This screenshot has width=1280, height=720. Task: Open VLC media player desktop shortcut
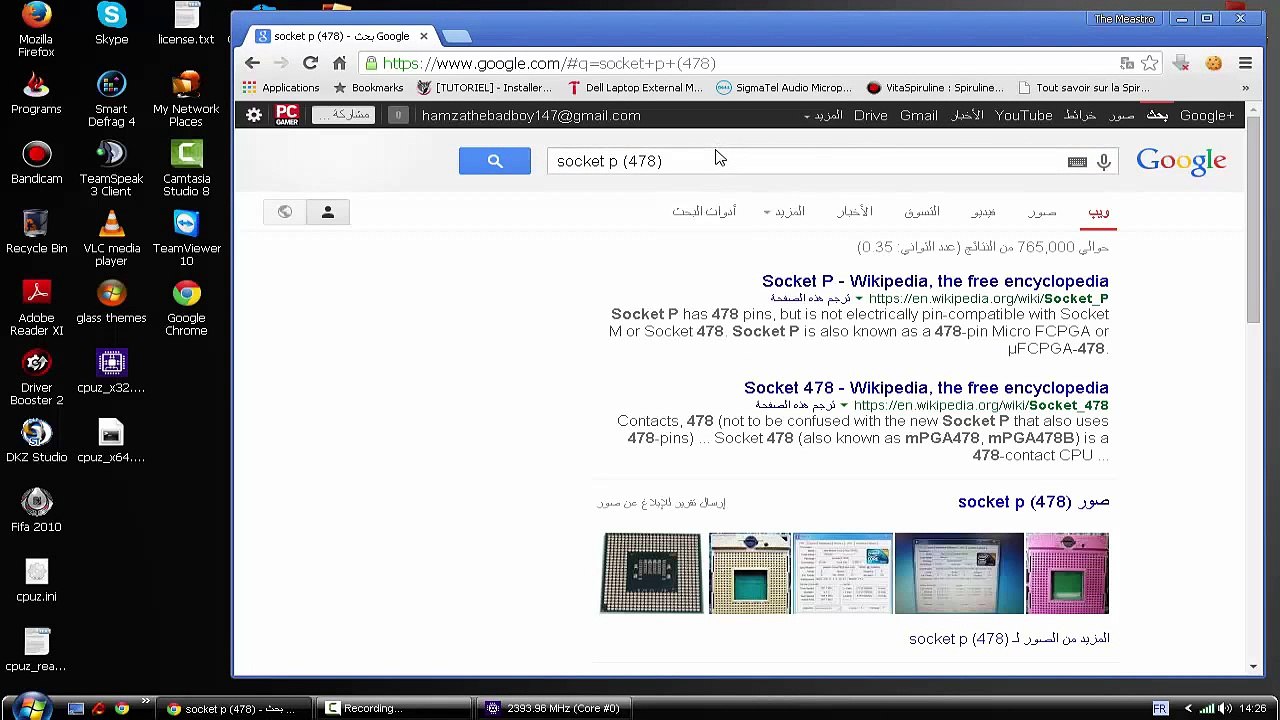[x=111, y=239]
